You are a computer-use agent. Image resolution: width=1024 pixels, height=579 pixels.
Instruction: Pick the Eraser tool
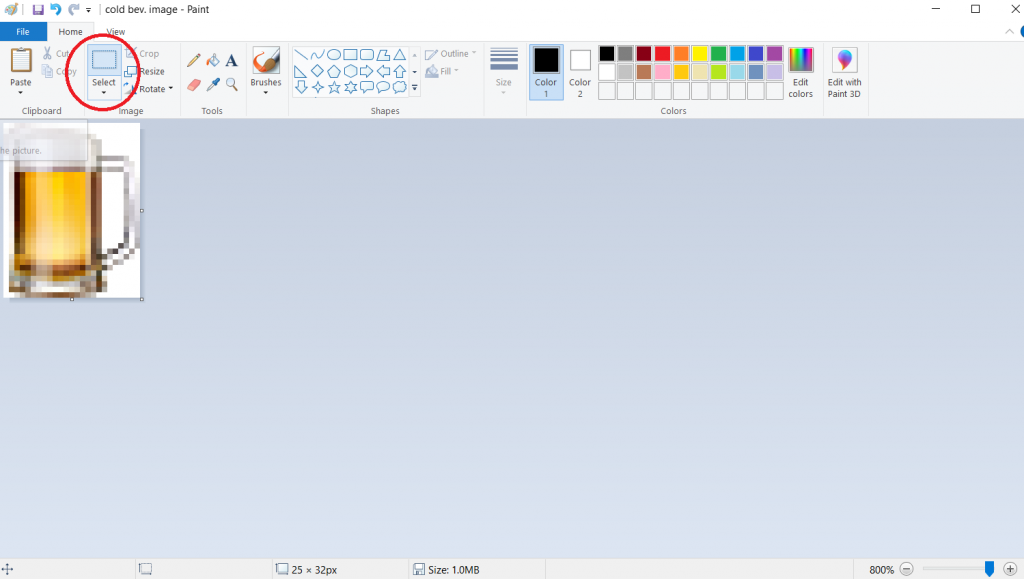click(194, 85)
